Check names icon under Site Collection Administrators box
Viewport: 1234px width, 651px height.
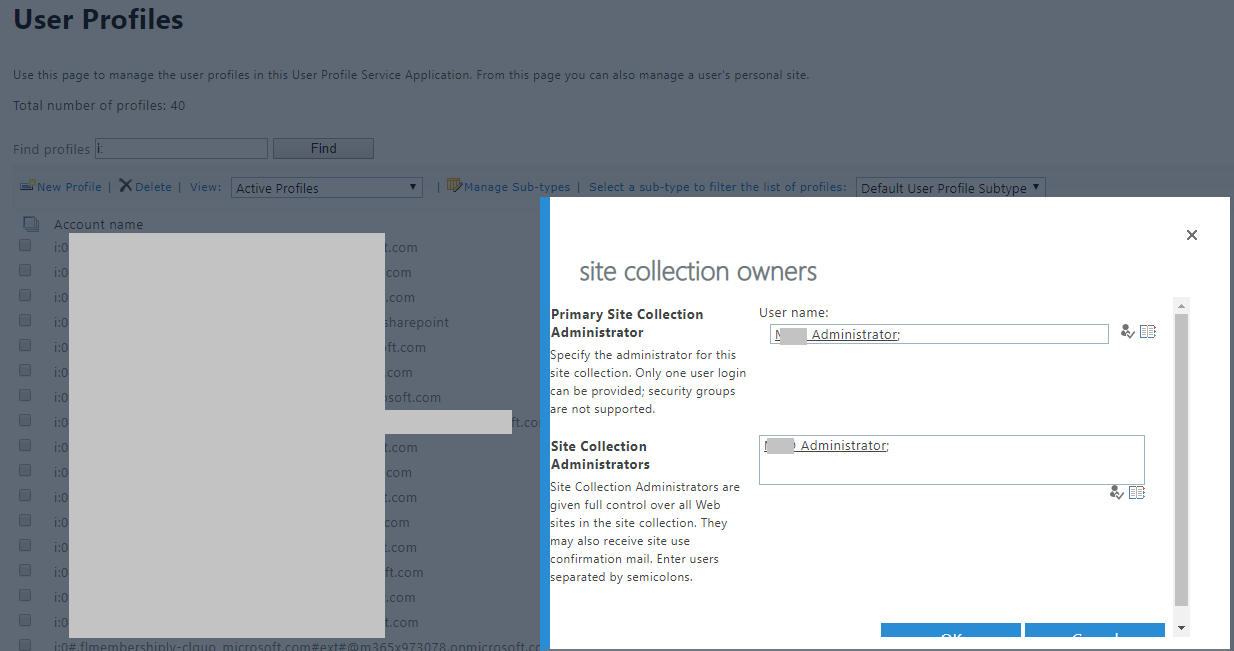[1116, 492]
